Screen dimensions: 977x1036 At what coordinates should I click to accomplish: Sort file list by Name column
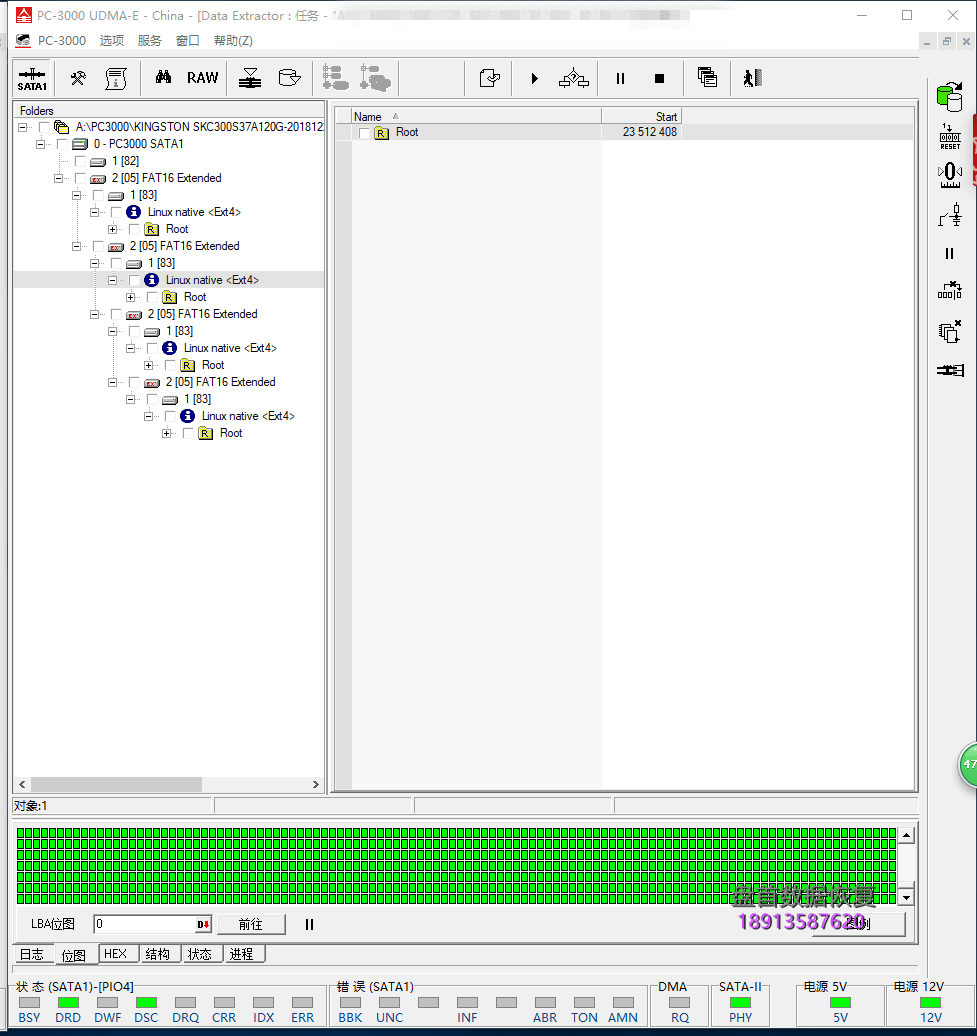476,117
